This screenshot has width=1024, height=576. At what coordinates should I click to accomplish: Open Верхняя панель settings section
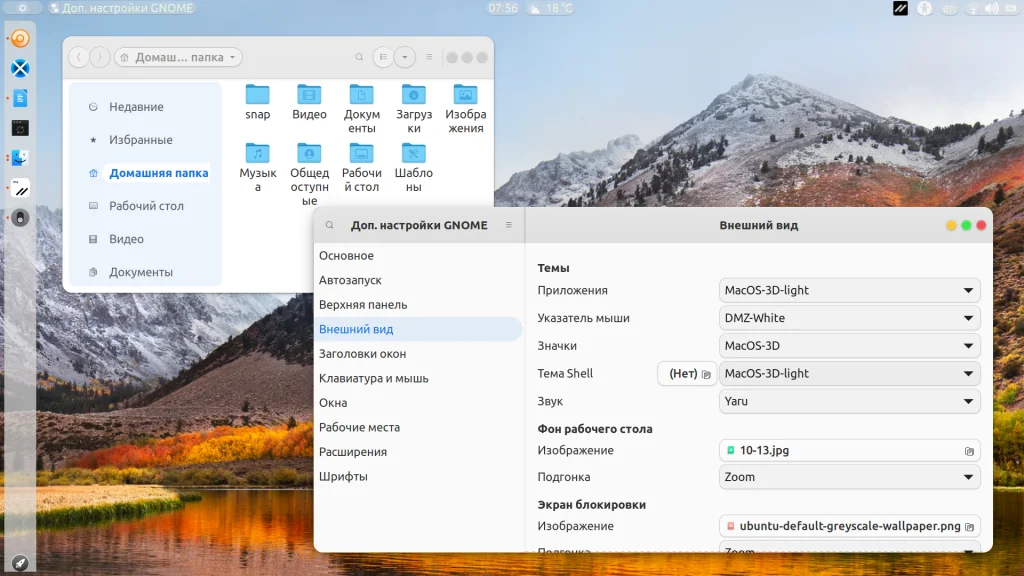[x=362, y=305]
